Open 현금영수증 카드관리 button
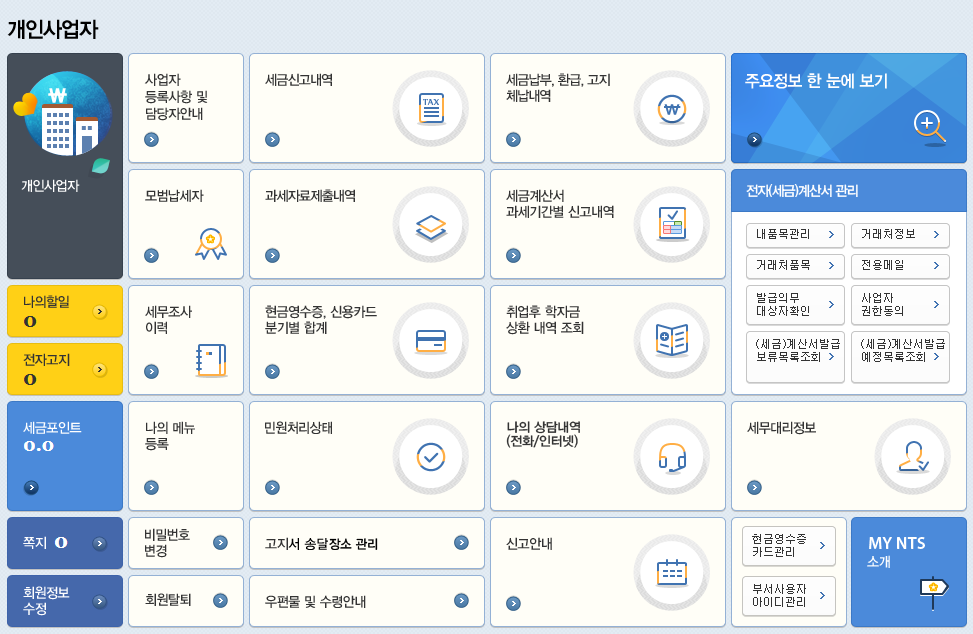The image size is (973, 634). [x=789, y=545]
